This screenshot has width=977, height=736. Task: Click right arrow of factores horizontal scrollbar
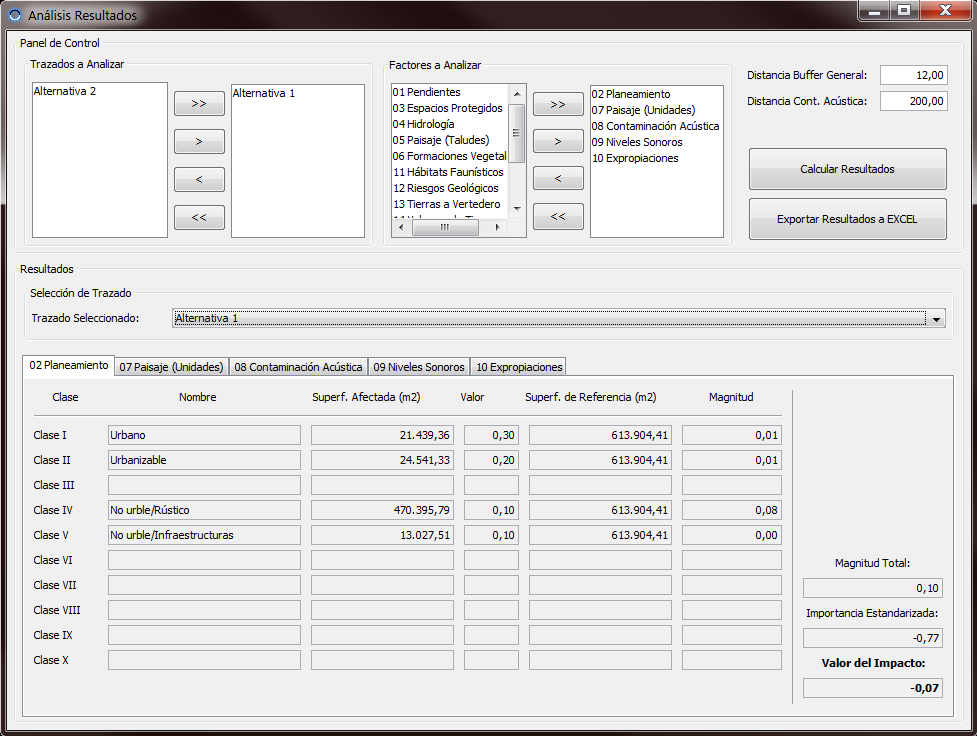[497, 227]
